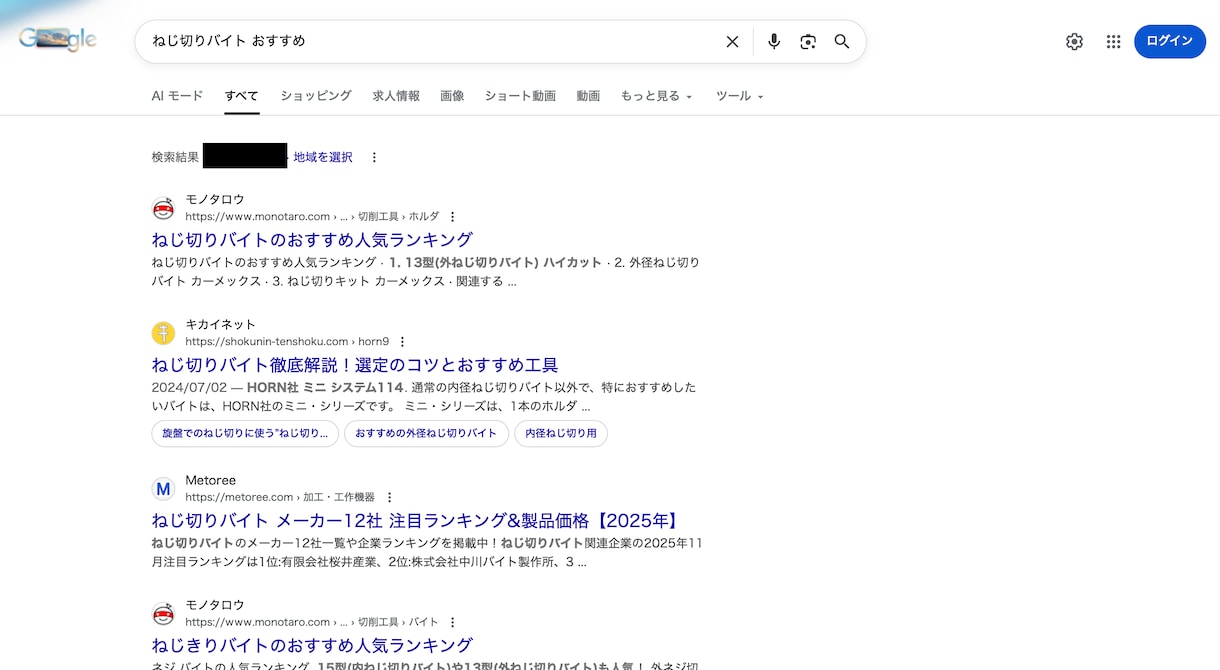The image size is (1220, 670).
Task: Click Metoree favicon icon
Action: pos(163,489)
